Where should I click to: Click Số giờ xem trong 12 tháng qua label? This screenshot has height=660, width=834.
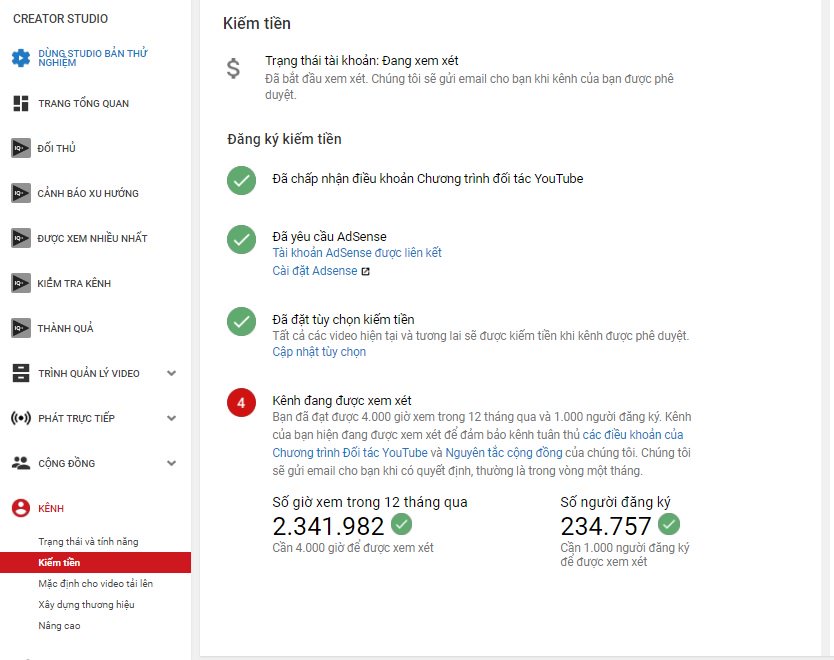pos(370,502)
